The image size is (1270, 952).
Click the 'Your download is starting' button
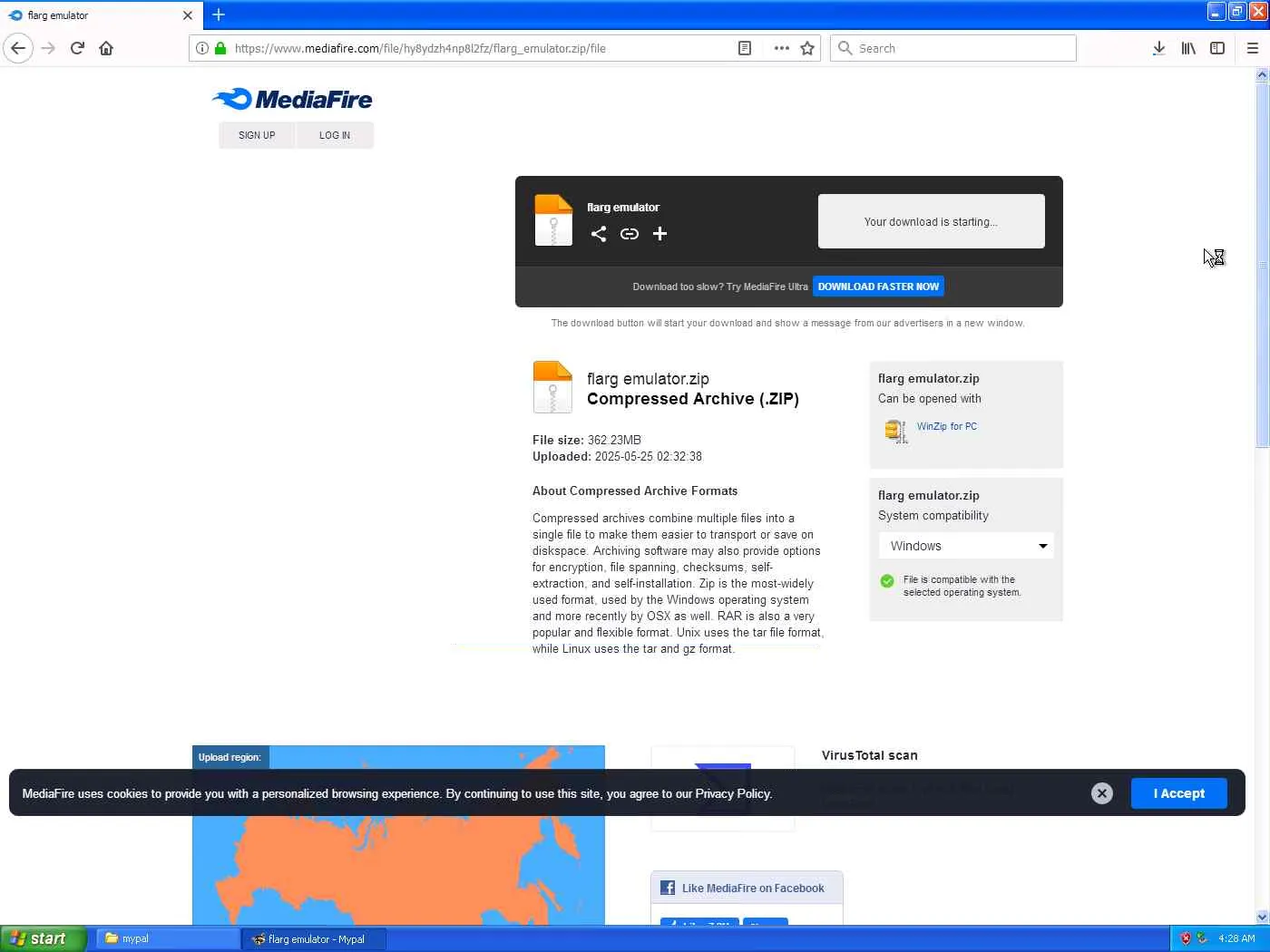point(932,221)
